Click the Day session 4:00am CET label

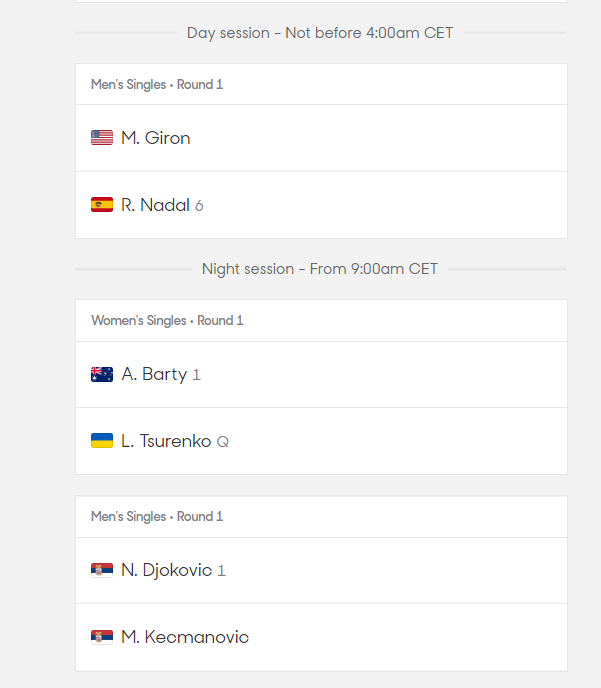(320, 33)
